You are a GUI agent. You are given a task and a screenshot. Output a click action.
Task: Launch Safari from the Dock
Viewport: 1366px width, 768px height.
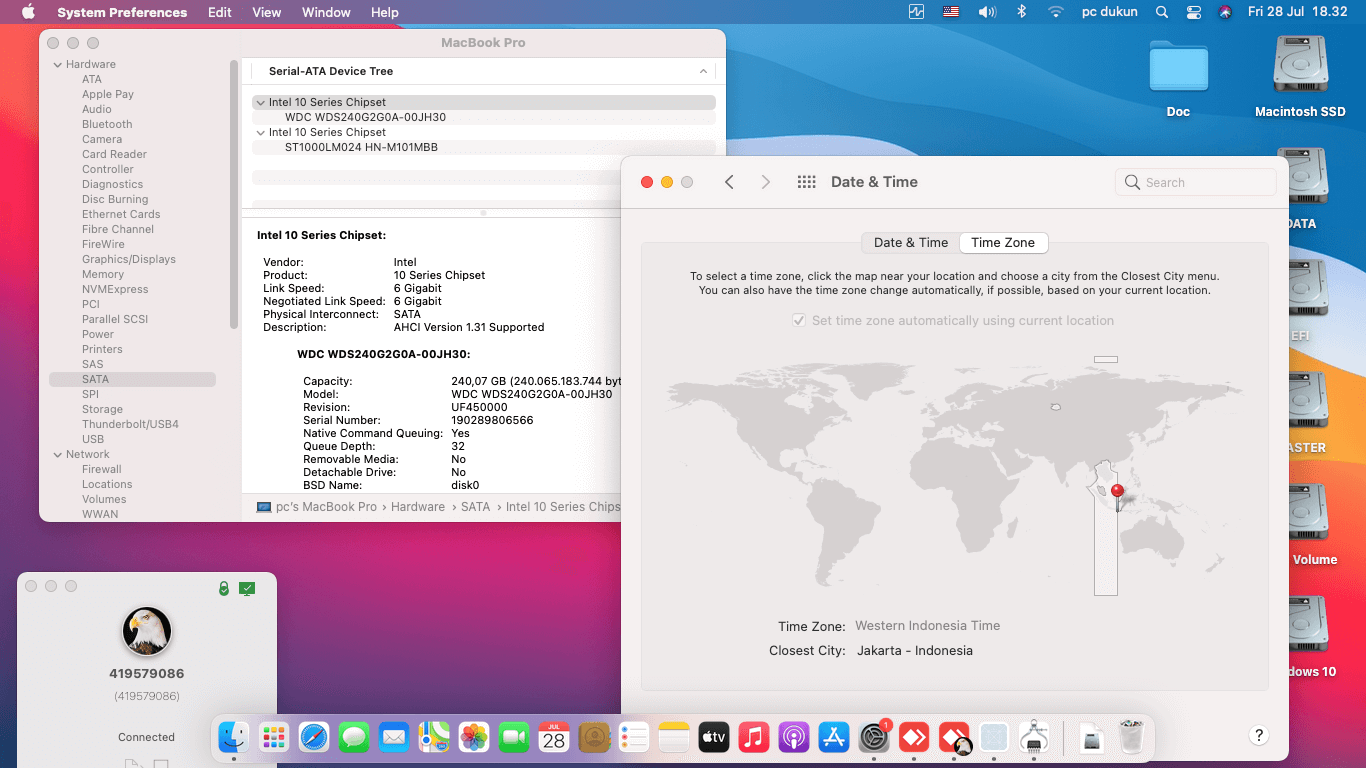pos(314,738)
